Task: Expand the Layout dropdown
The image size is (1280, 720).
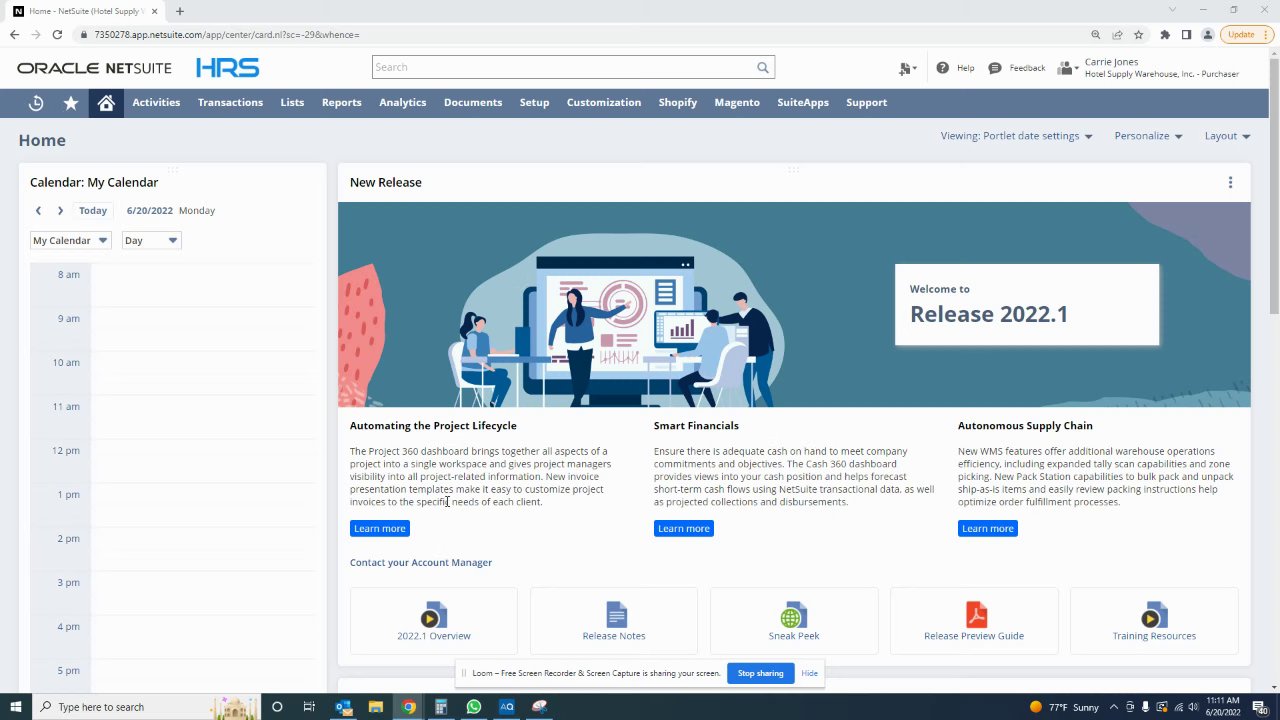Action: click(1227, 136)
